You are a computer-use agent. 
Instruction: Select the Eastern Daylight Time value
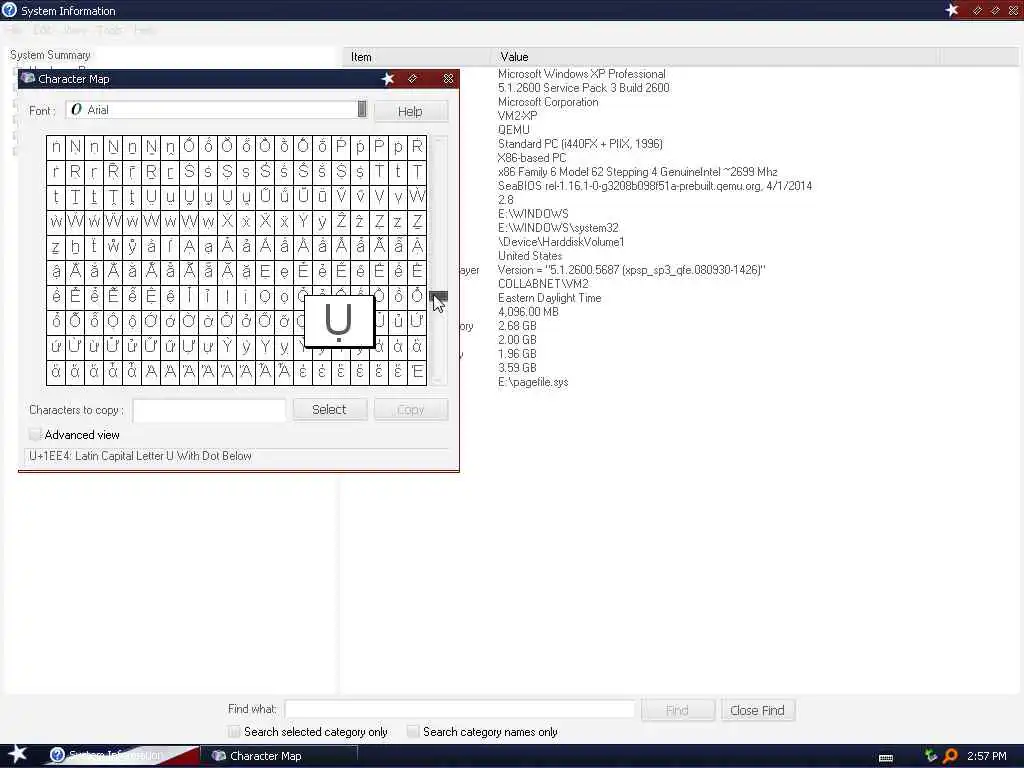[x=549, y=298]
